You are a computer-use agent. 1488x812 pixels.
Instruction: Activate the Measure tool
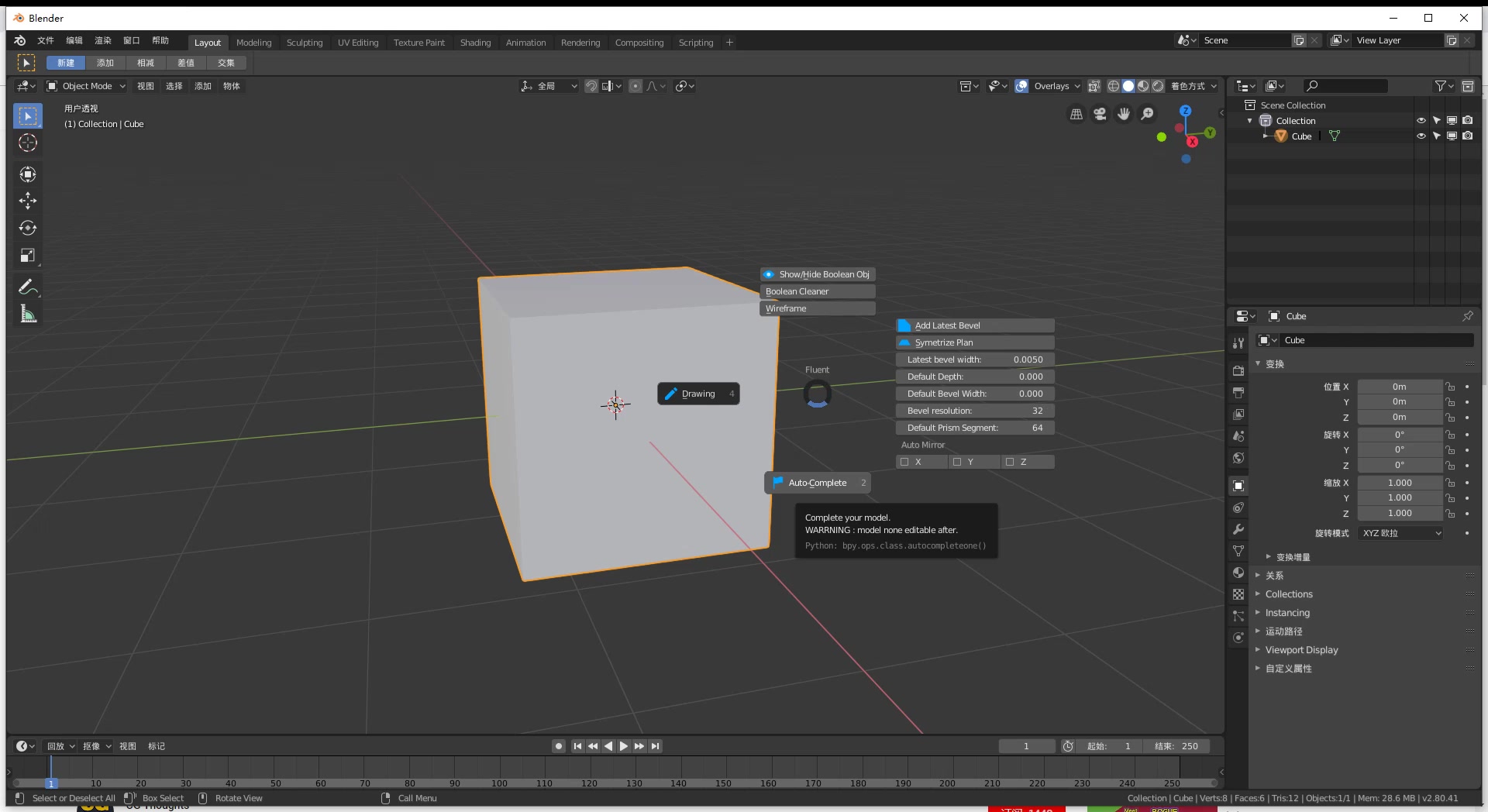[x=28, y=314]
